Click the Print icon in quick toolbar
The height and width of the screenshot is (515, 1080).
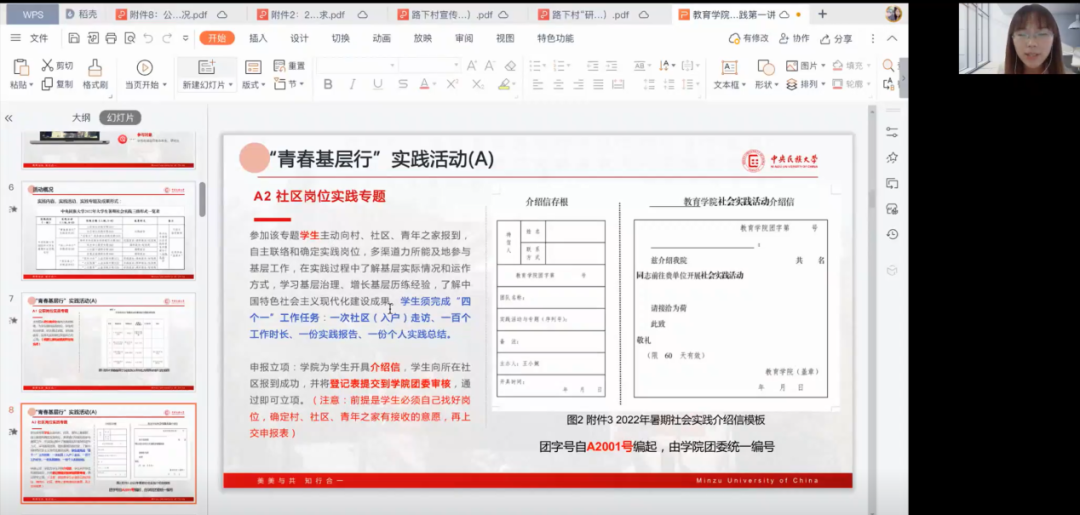[111, 38]
